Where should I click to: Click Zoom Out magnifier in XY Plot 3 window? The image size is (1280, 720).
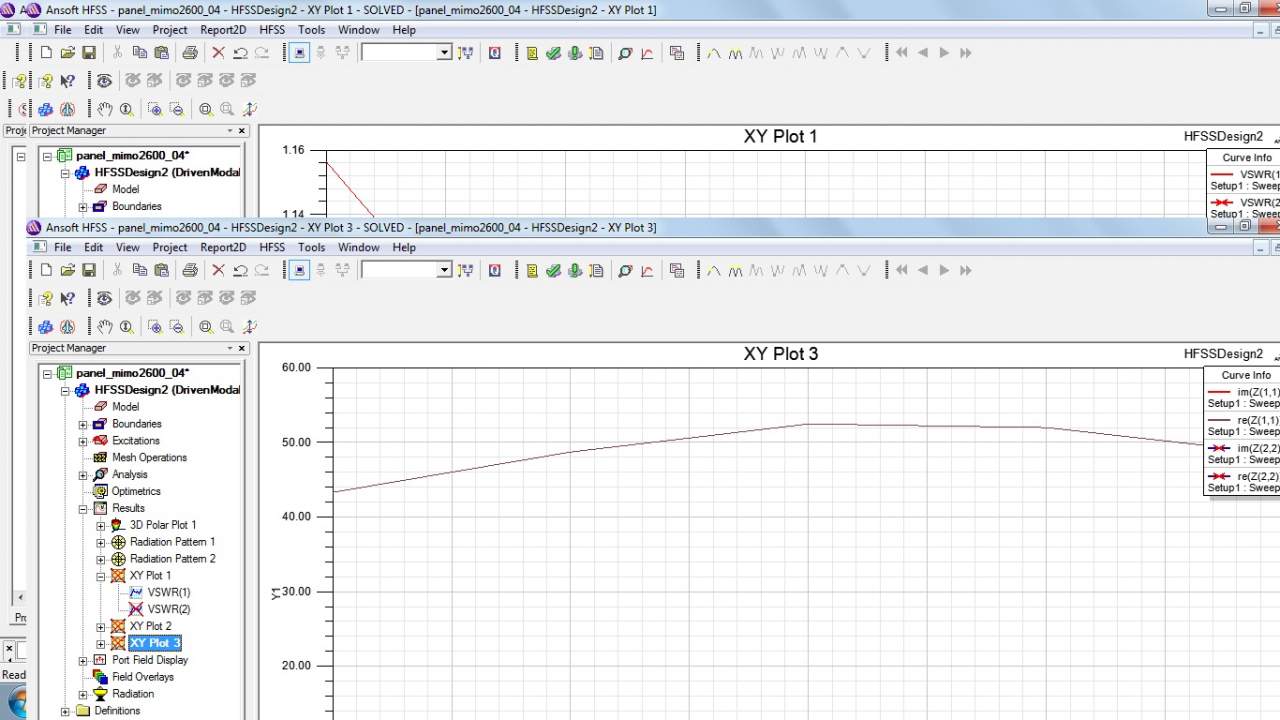pos(176,326)
